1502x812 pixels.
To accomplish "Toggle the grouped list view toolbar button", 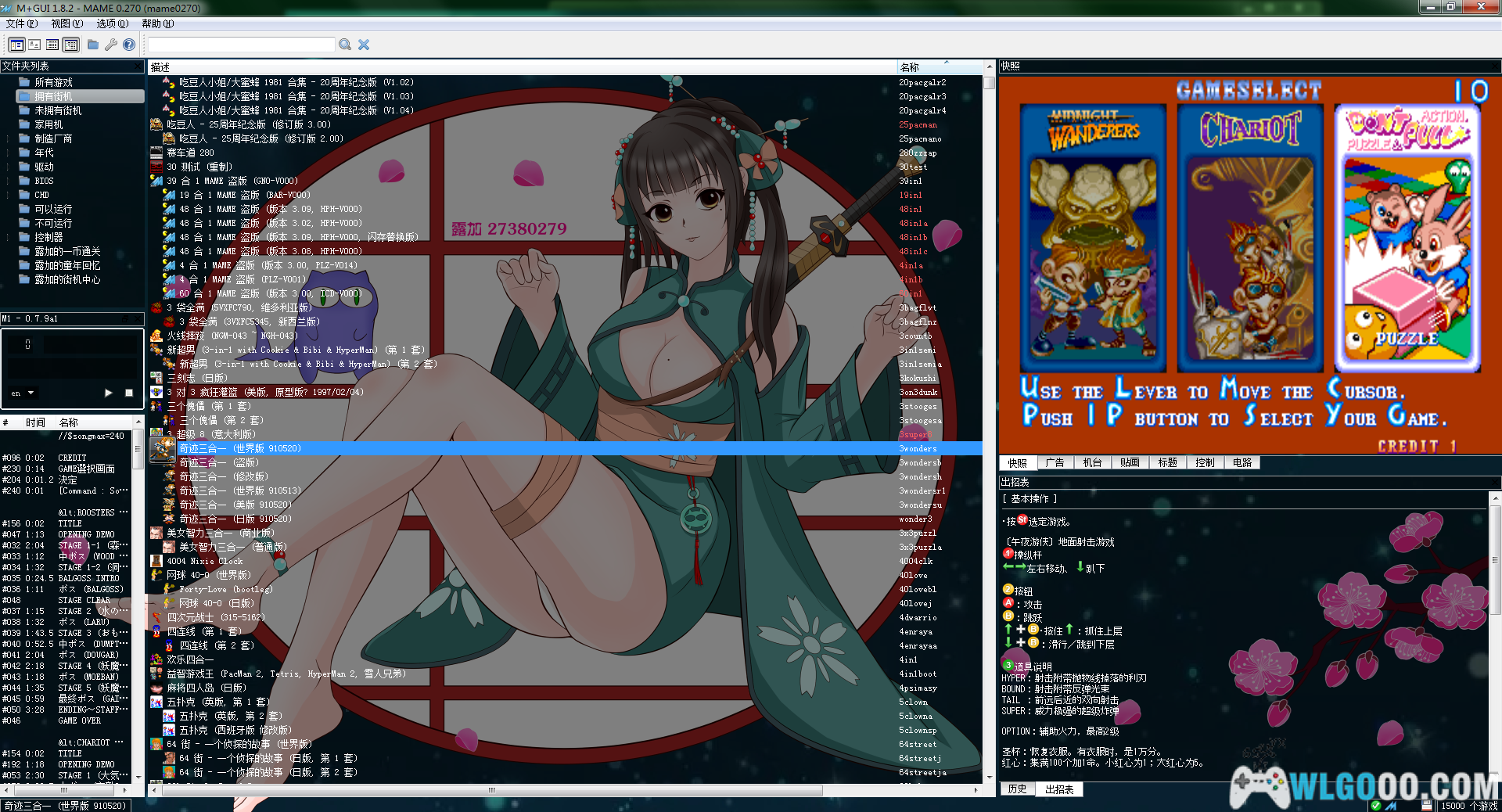I will pyautogui.click(x=71, y=45).
